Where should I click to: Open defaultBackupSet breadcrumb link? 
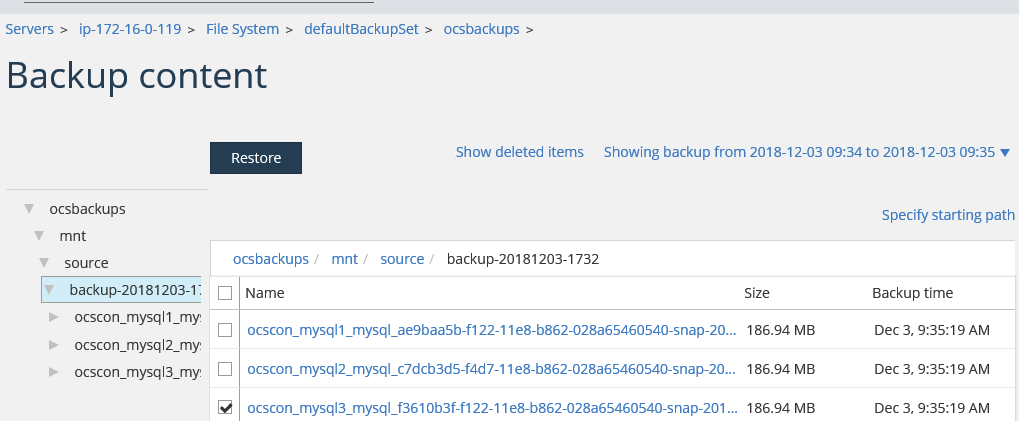point(361,29)
